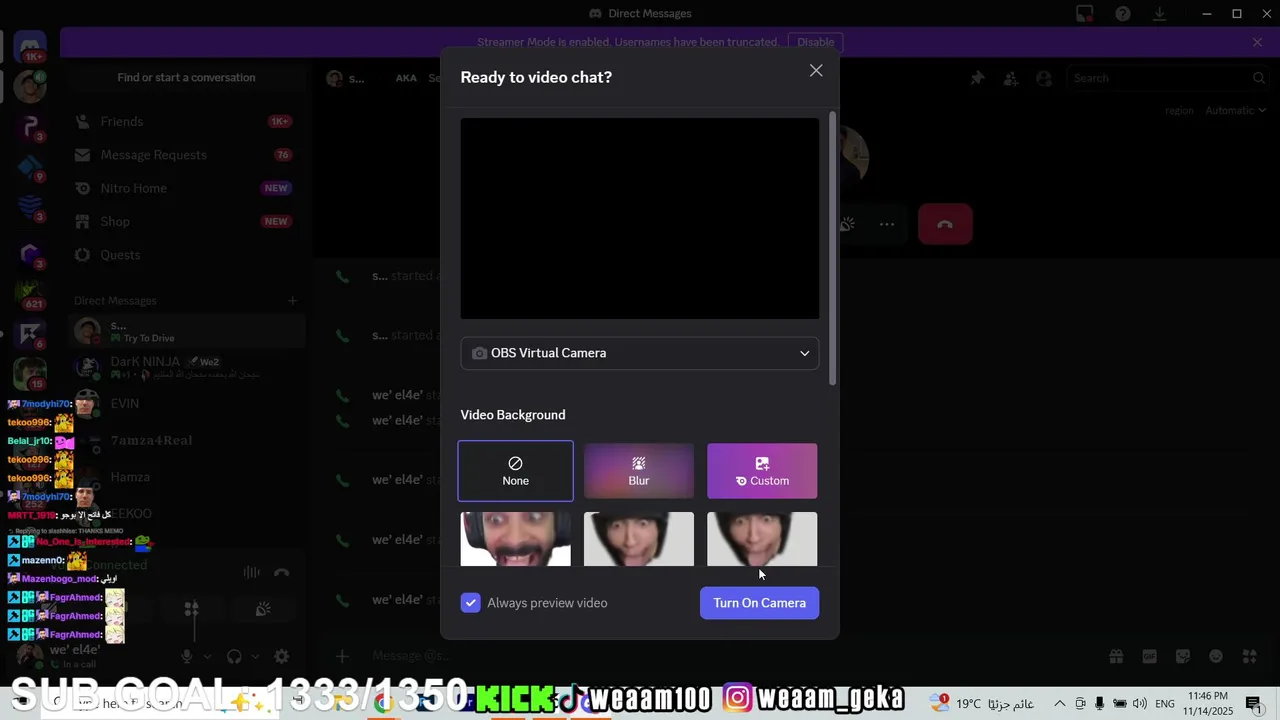Pick the middle blurry face background thumbnail
The image size is (1280, 720).
[639, 539]
